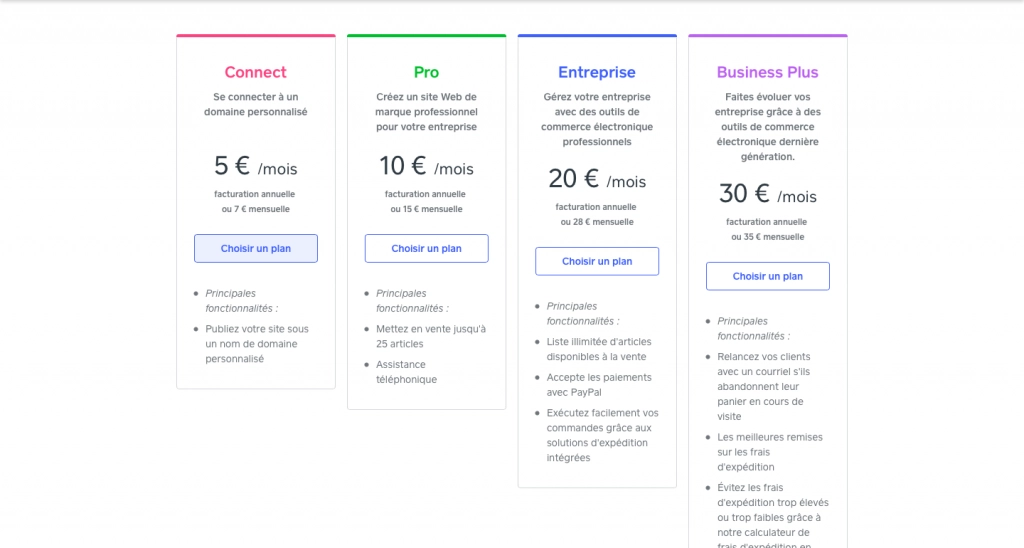The height and width of the screenshot is (548, 1024).
Task: Choose the Pro plan button
Action: [x=426, y=248]
